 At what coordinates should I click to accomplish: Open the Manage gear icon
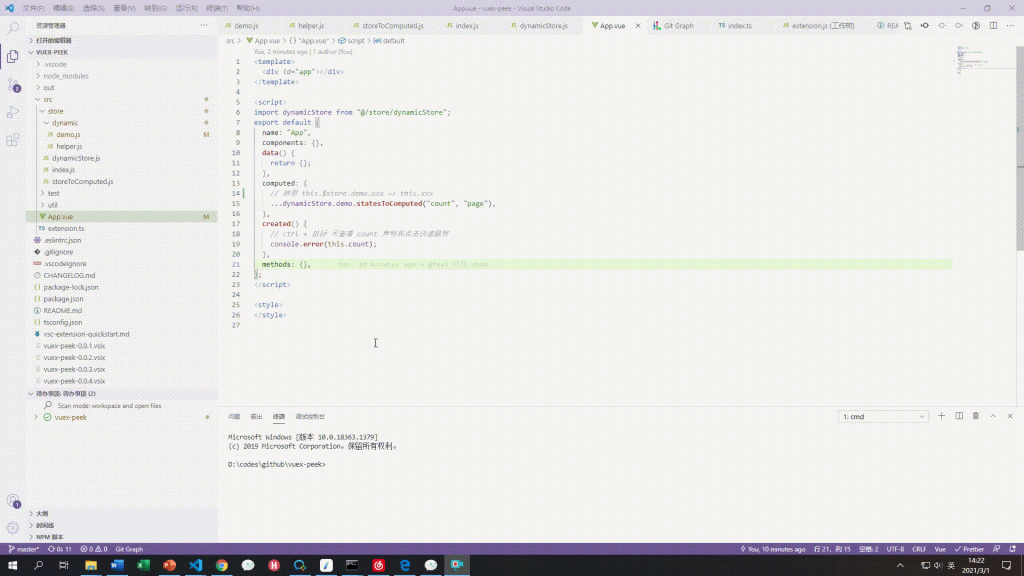(13, 527)
